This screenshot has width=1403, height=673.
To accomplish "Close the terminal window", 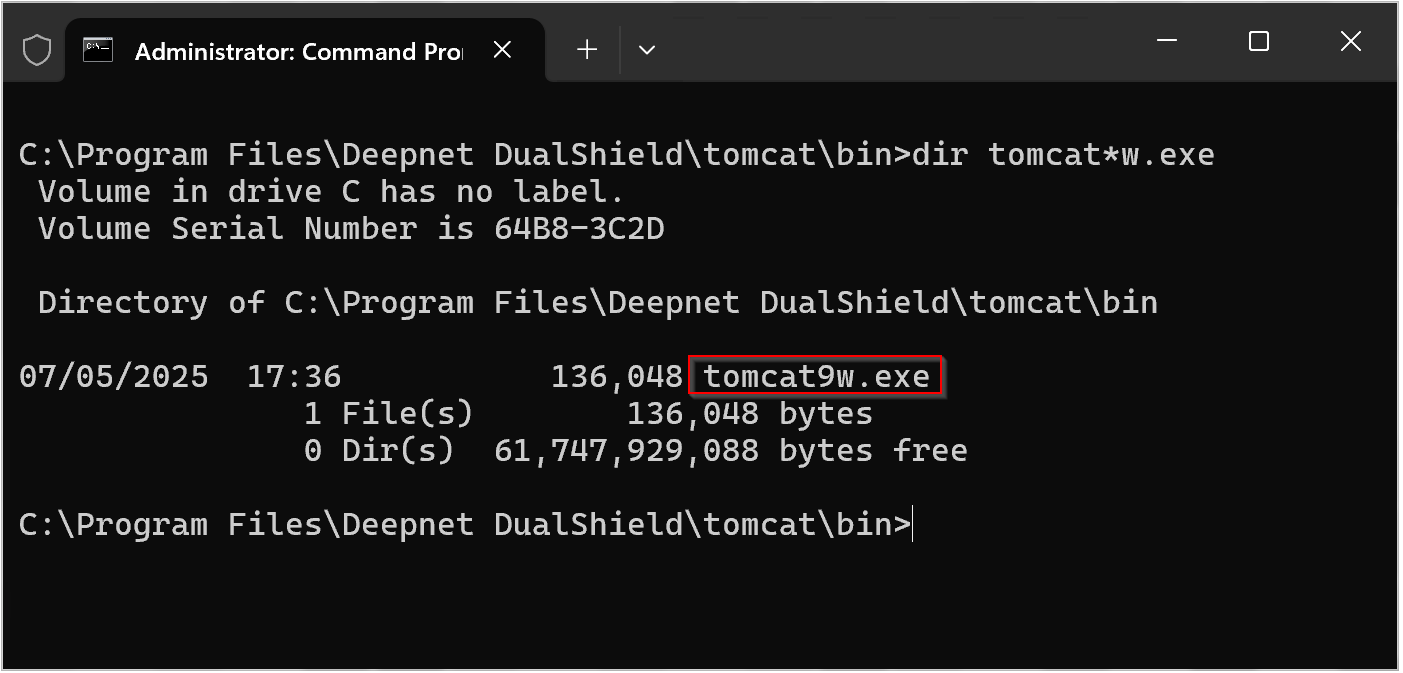I will (x=1350, y=41).
